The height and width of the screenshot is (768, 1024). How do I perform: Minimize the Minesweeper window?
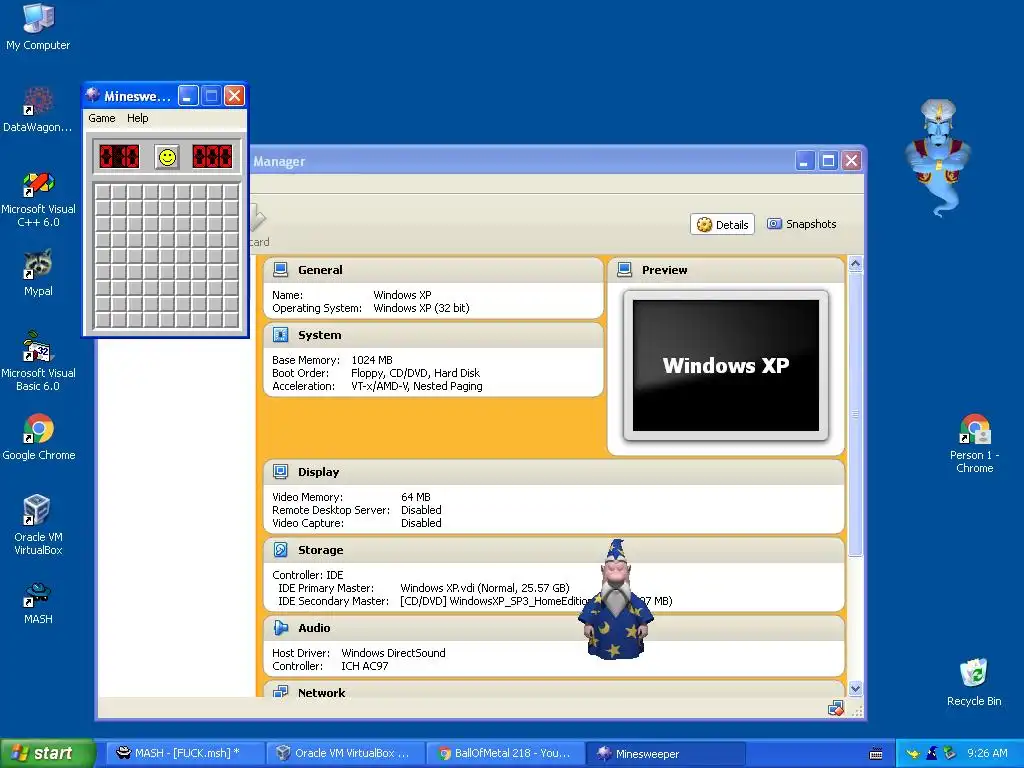[188, 96]
